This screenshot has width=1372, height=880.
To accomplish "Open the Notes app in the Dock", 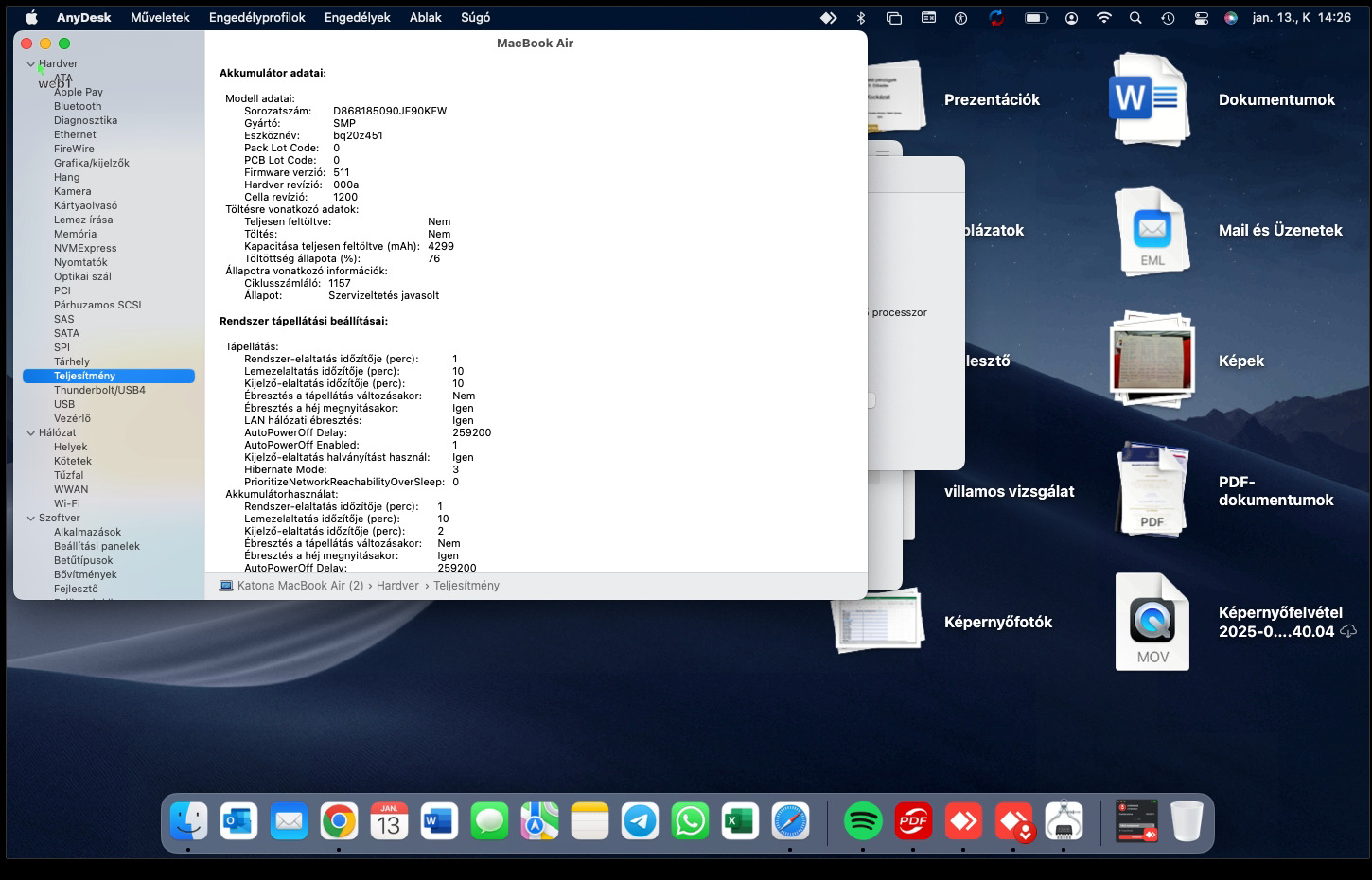I will tap(589, 820).
